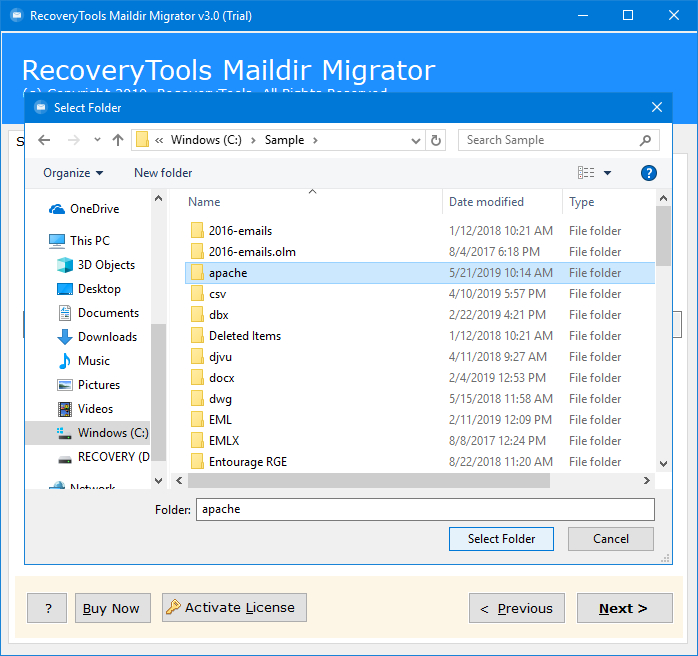The image size is (698, 656).
Task: Select RECOVERY (D:) drive in sidebar
Action: 104,457
